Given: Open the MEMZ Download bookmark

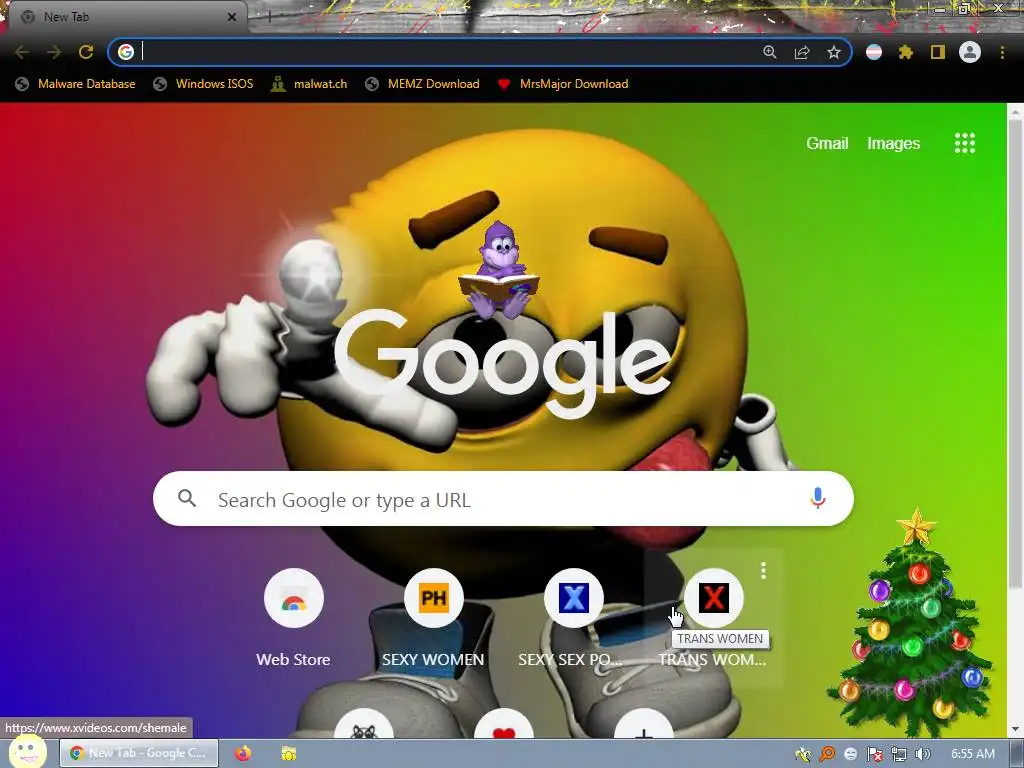Looking at the screenshot, I should (423, 84).
